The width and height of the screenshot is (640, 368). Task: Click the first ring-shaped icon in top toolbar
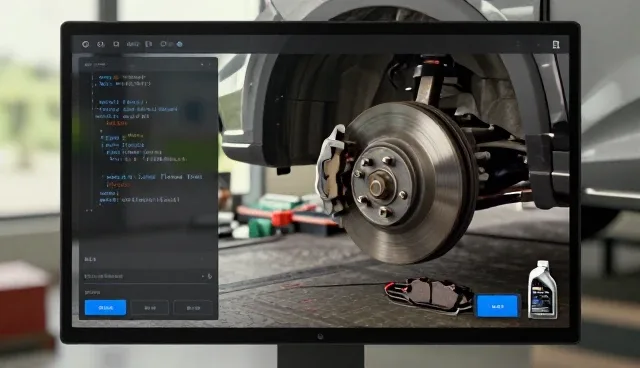[x=85, y=44]
